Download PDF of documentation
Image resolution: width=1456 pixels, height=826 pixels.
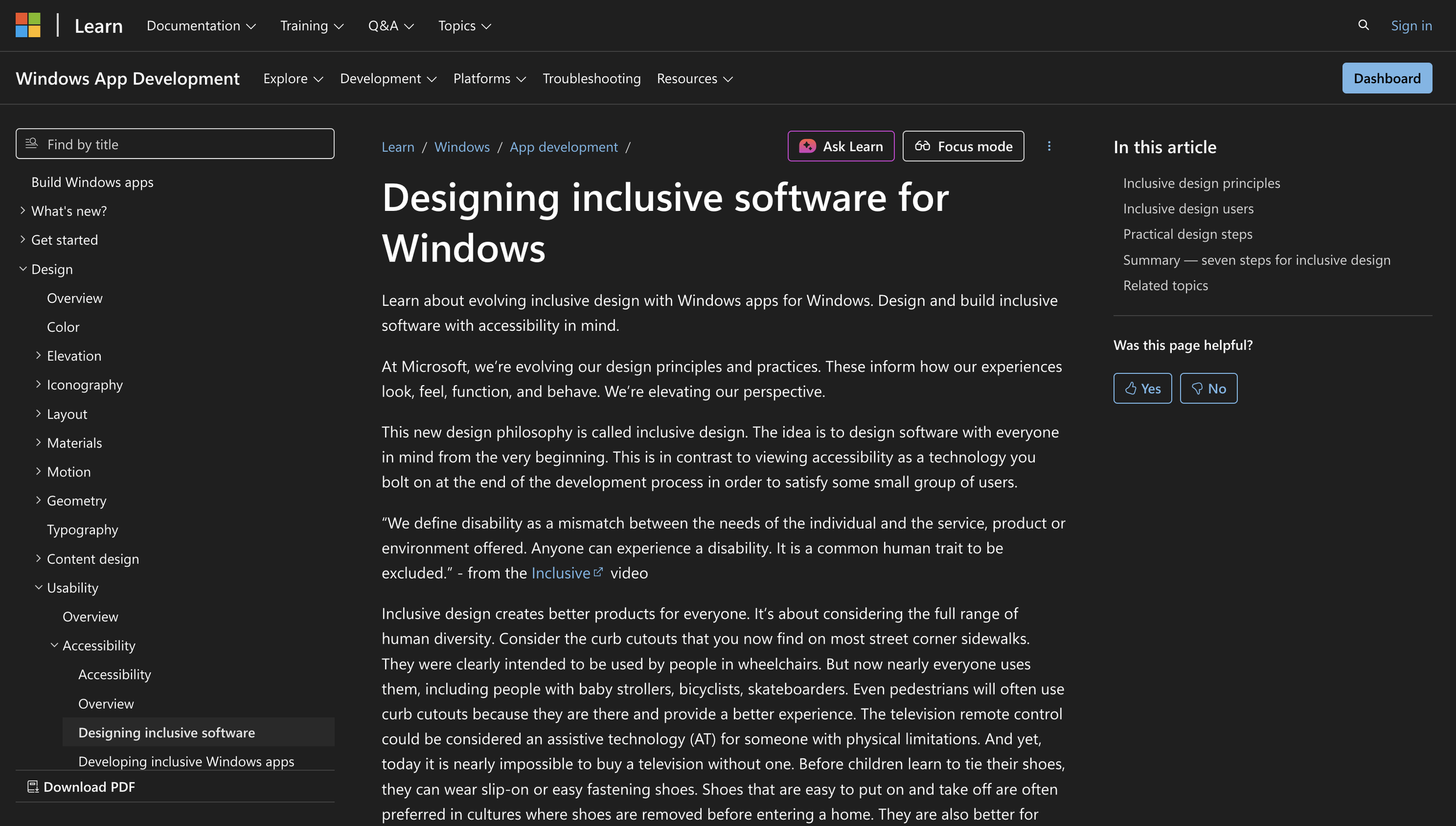pyautogui.click(x=81, y=787)
